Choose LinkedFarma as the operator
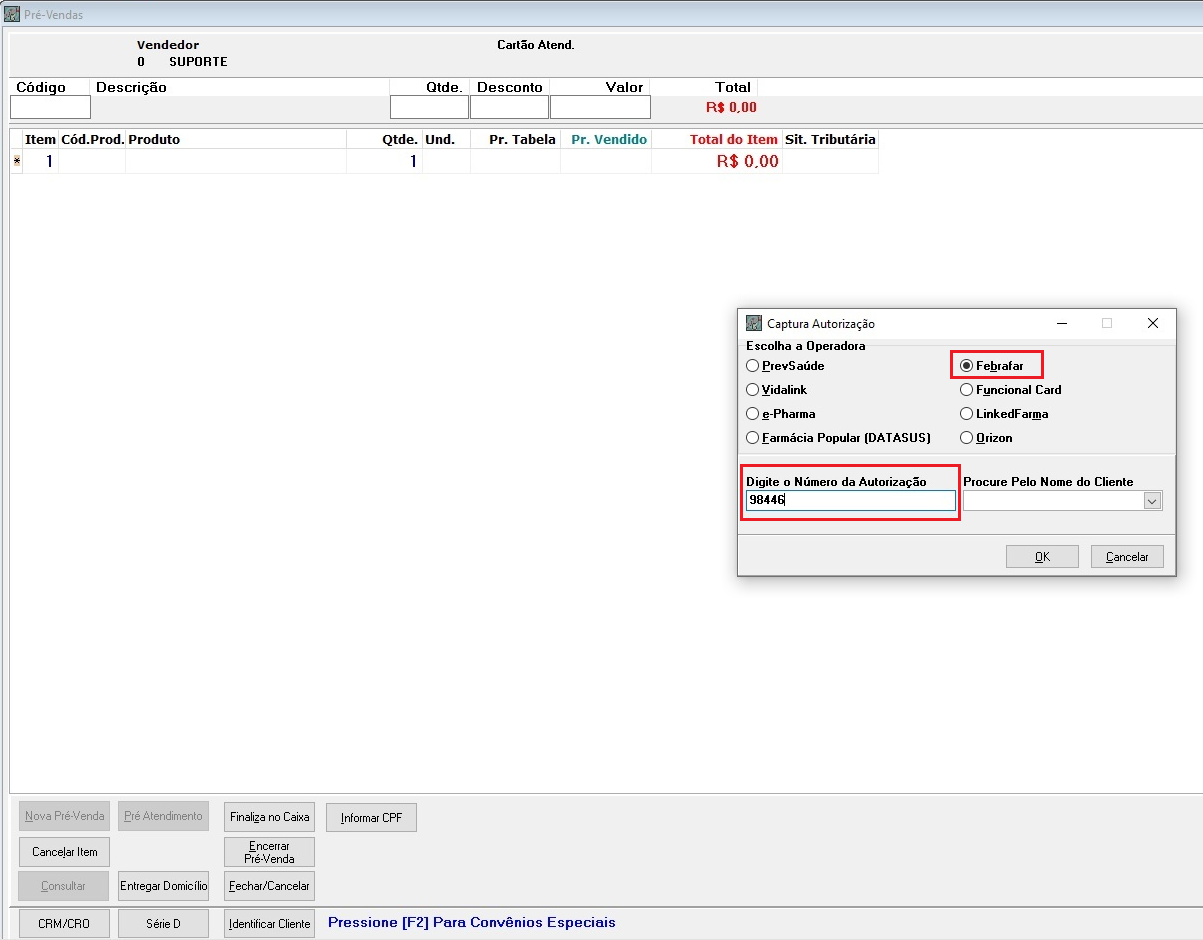Image resolution: width=1203 pixels, height=940 pixels. [x=967, y=414]
